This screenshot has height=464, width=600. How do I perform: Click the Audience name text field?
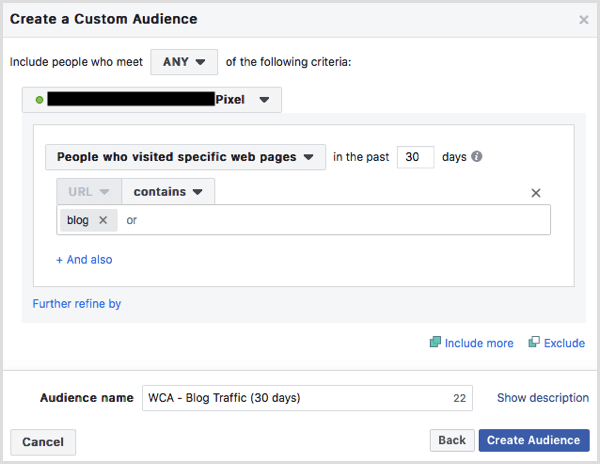coord(295,398)
